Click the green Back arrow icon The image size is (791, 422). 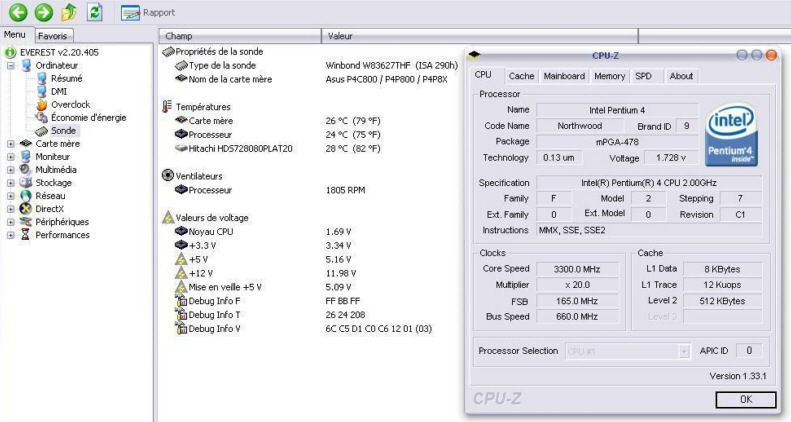18,12
